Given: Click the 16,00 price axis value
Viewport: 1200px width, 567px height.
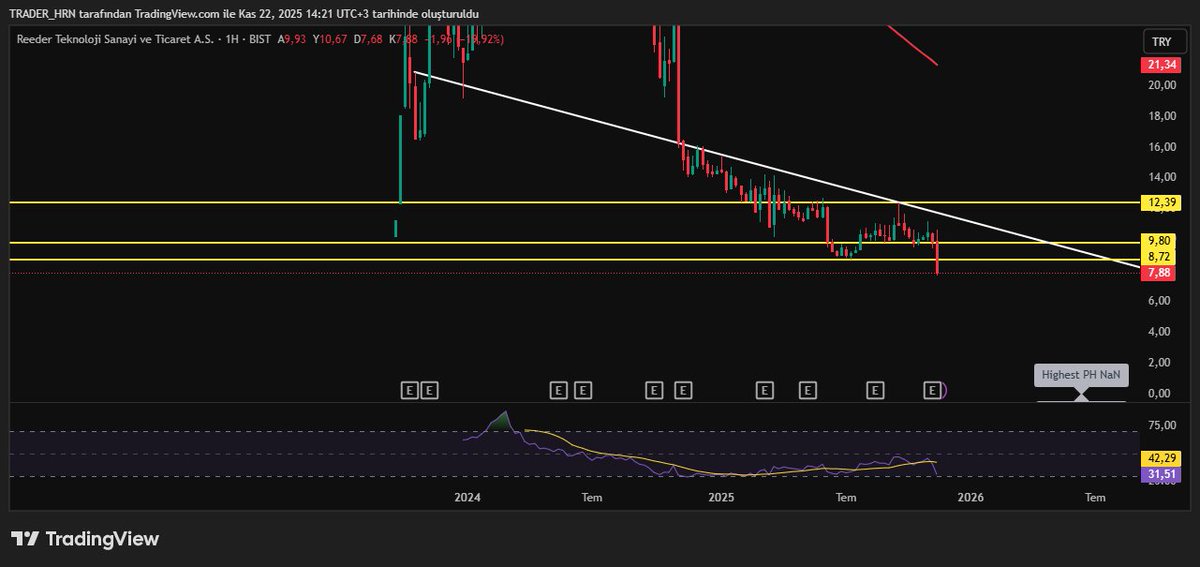Looking at the screenshot, I should (x=1161, y=147).
